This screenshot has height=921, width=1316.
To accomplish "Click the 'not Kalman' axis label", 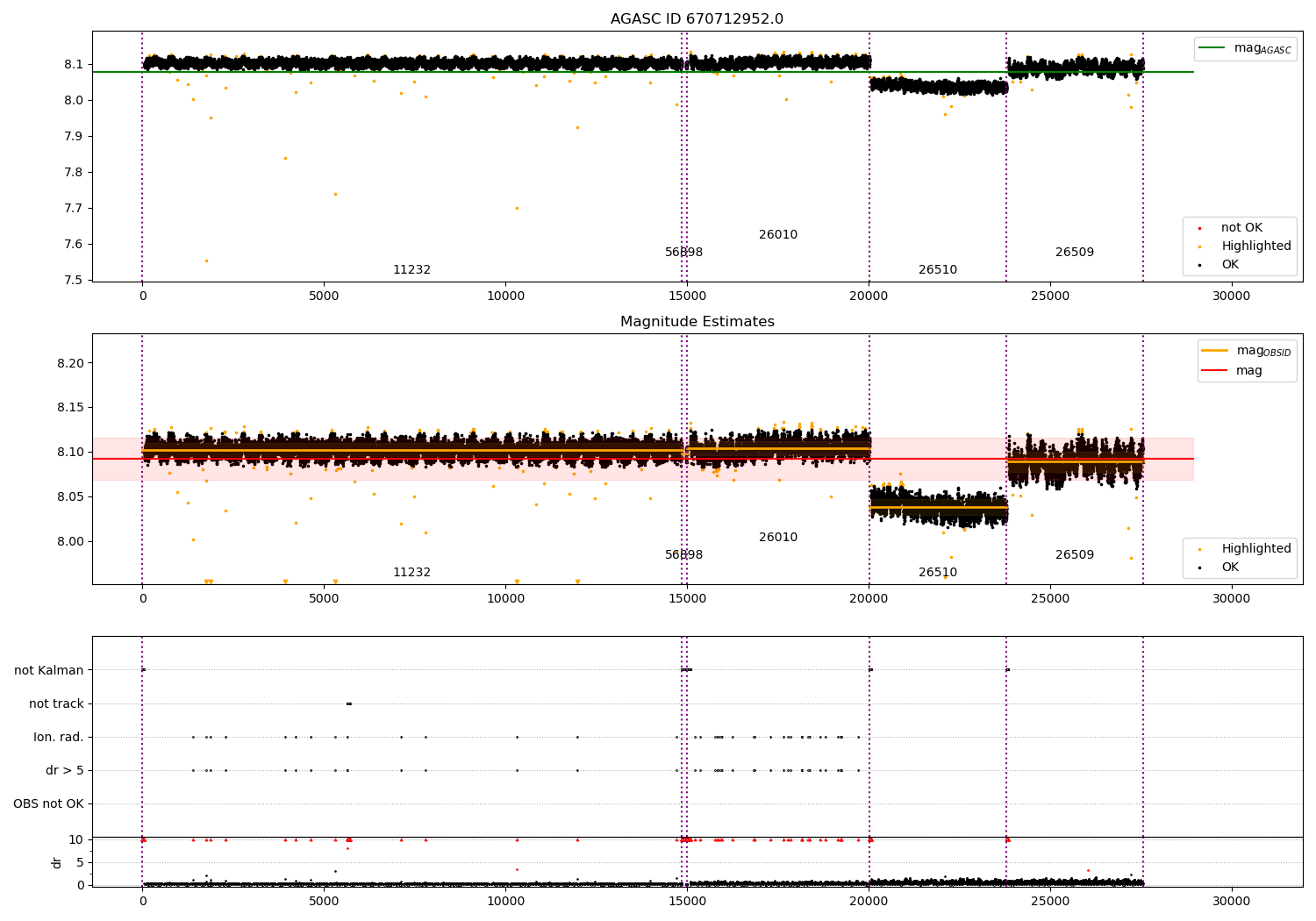I will [x=49, y=670].
